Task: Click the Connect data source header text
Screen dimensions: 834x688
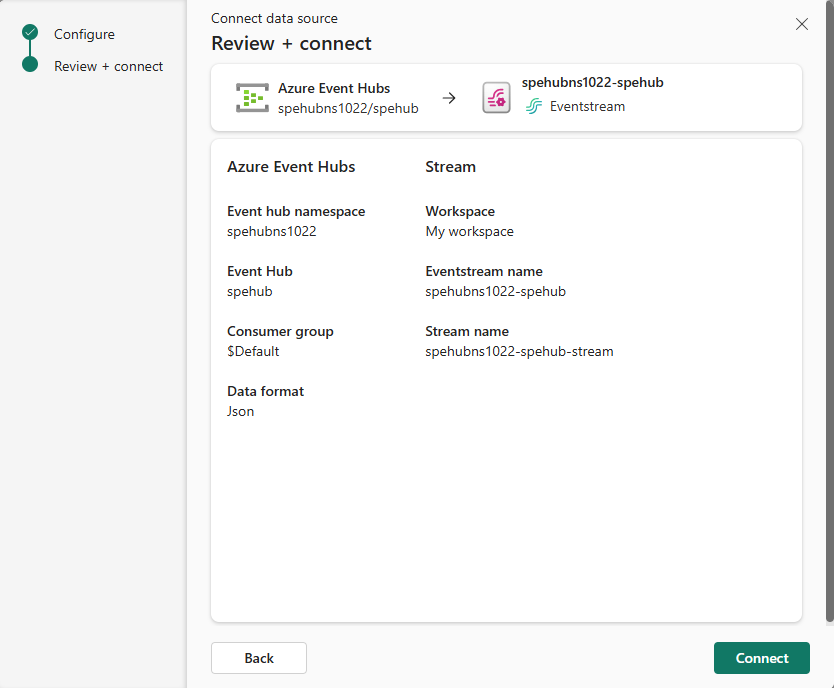Action: 274,18
